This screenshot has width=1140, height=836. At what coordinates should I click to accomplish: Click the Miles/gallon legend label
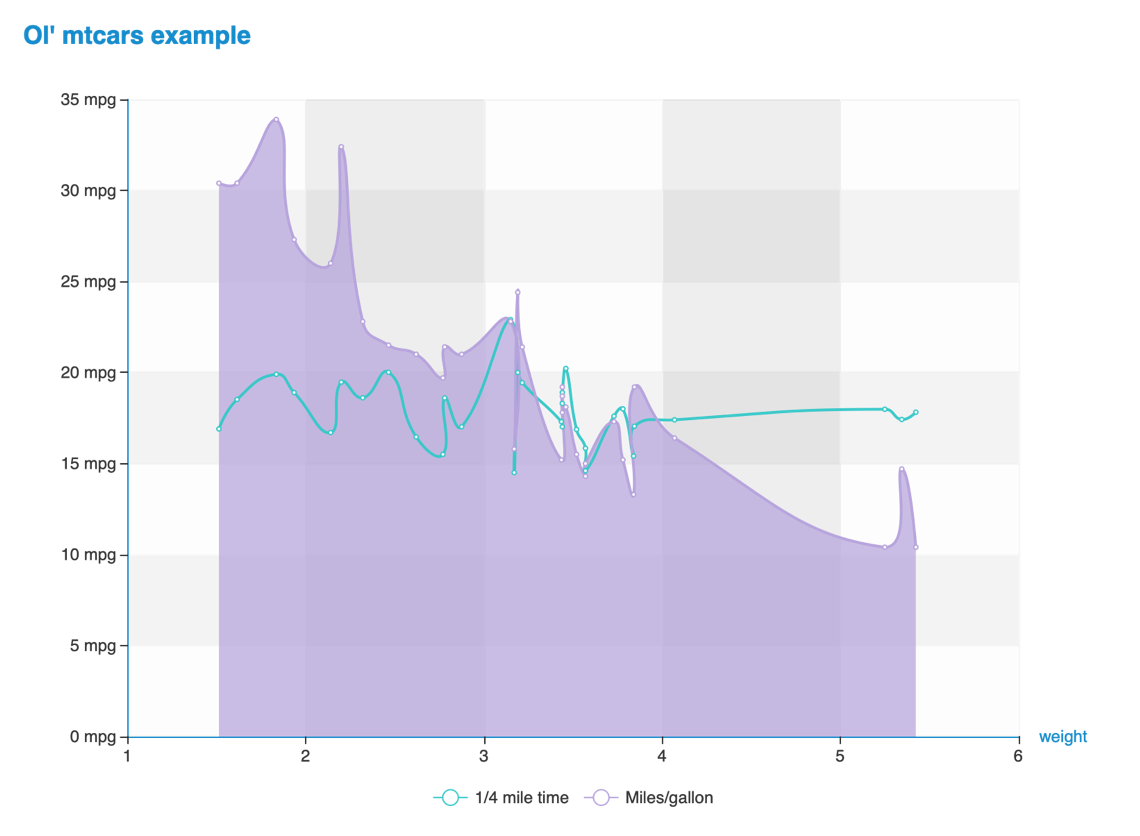(x=669, y=797)
